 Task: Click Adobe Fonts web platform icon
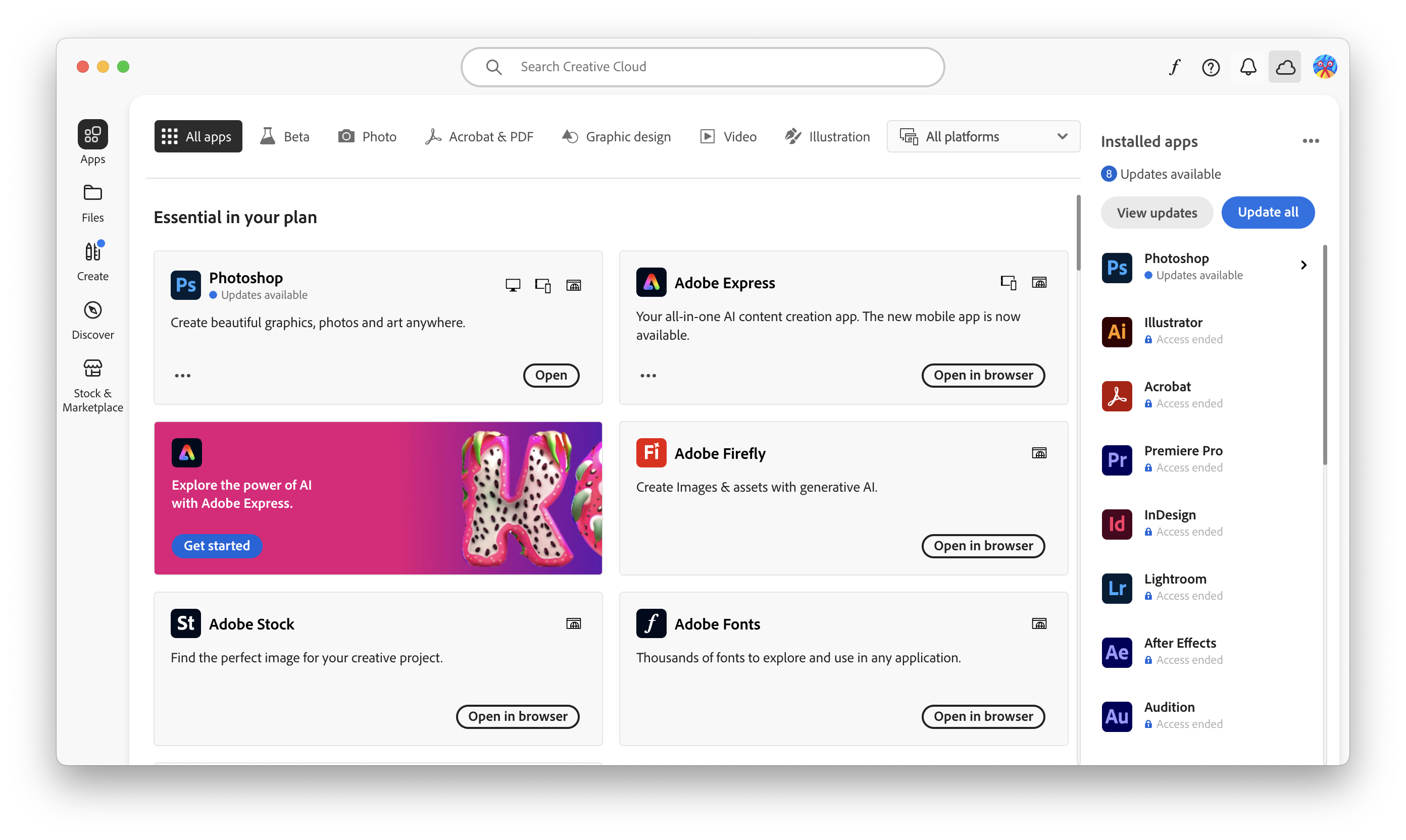1039,623
